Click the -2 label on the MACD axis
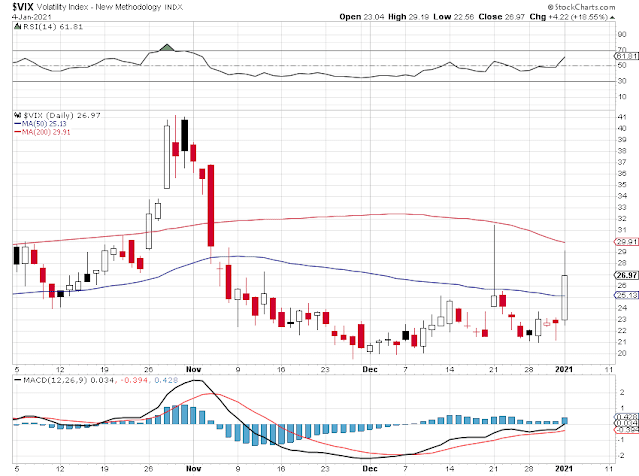Screen dimensions: 639x476 pyautogui.click(x=621, y=456)
